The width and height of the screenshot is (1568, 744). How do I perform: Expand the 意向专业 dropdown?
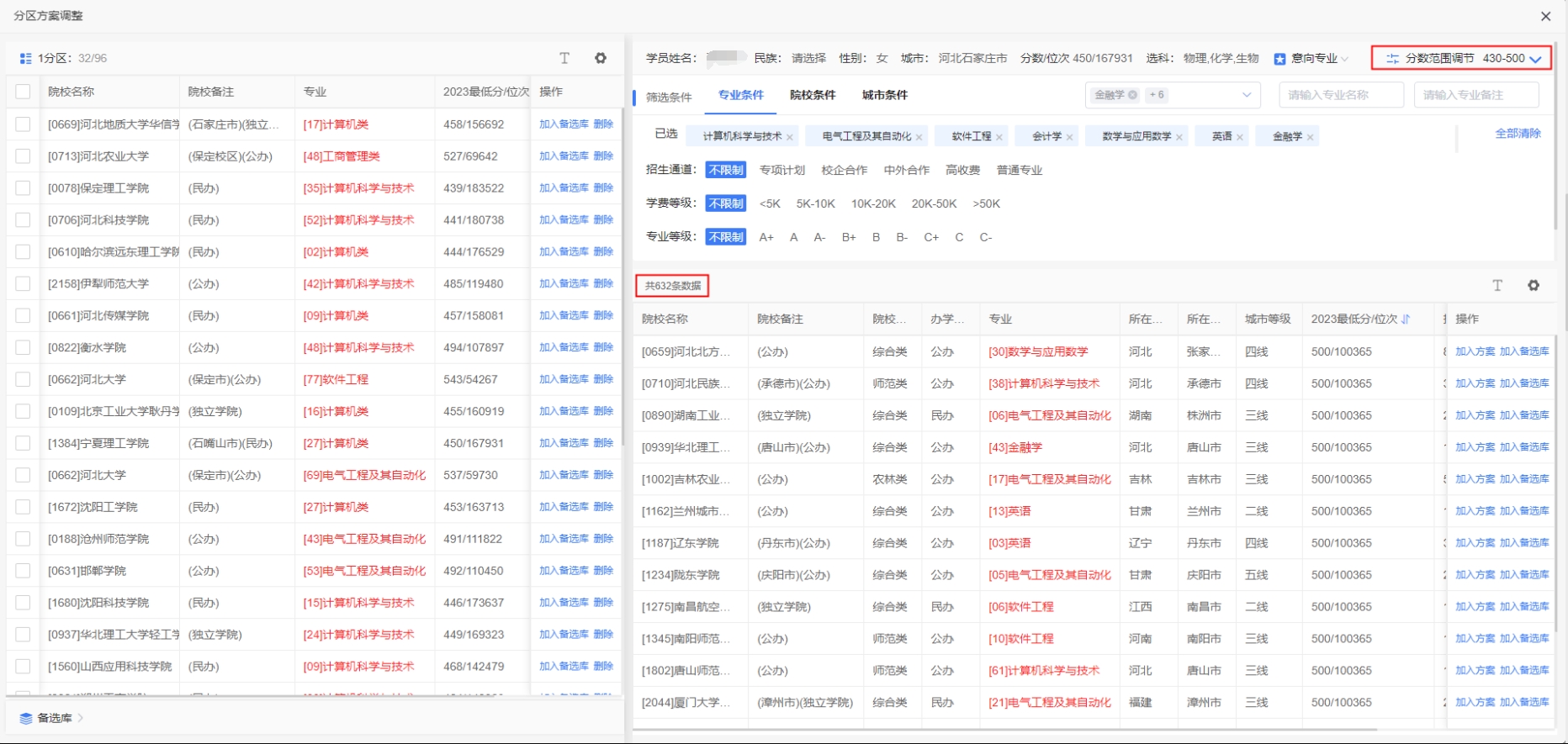[x=1345, y=59]
